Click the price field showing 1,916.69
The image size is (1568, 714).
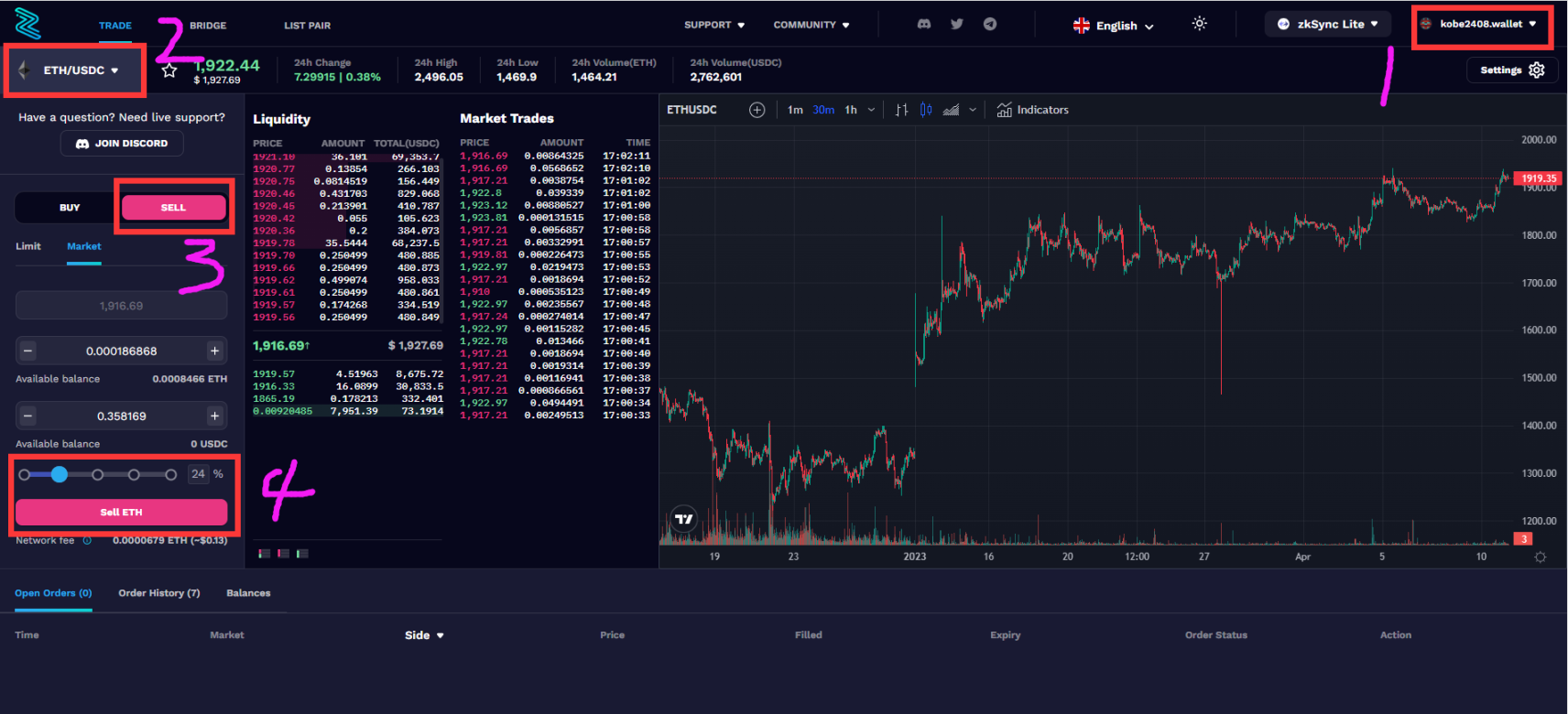coord(121,306)
